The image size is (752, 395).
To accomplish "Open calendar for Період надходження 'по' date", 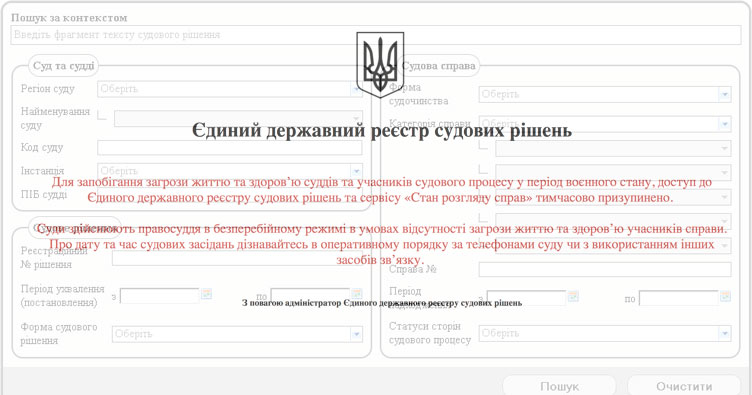I will (x=725, y=297).
